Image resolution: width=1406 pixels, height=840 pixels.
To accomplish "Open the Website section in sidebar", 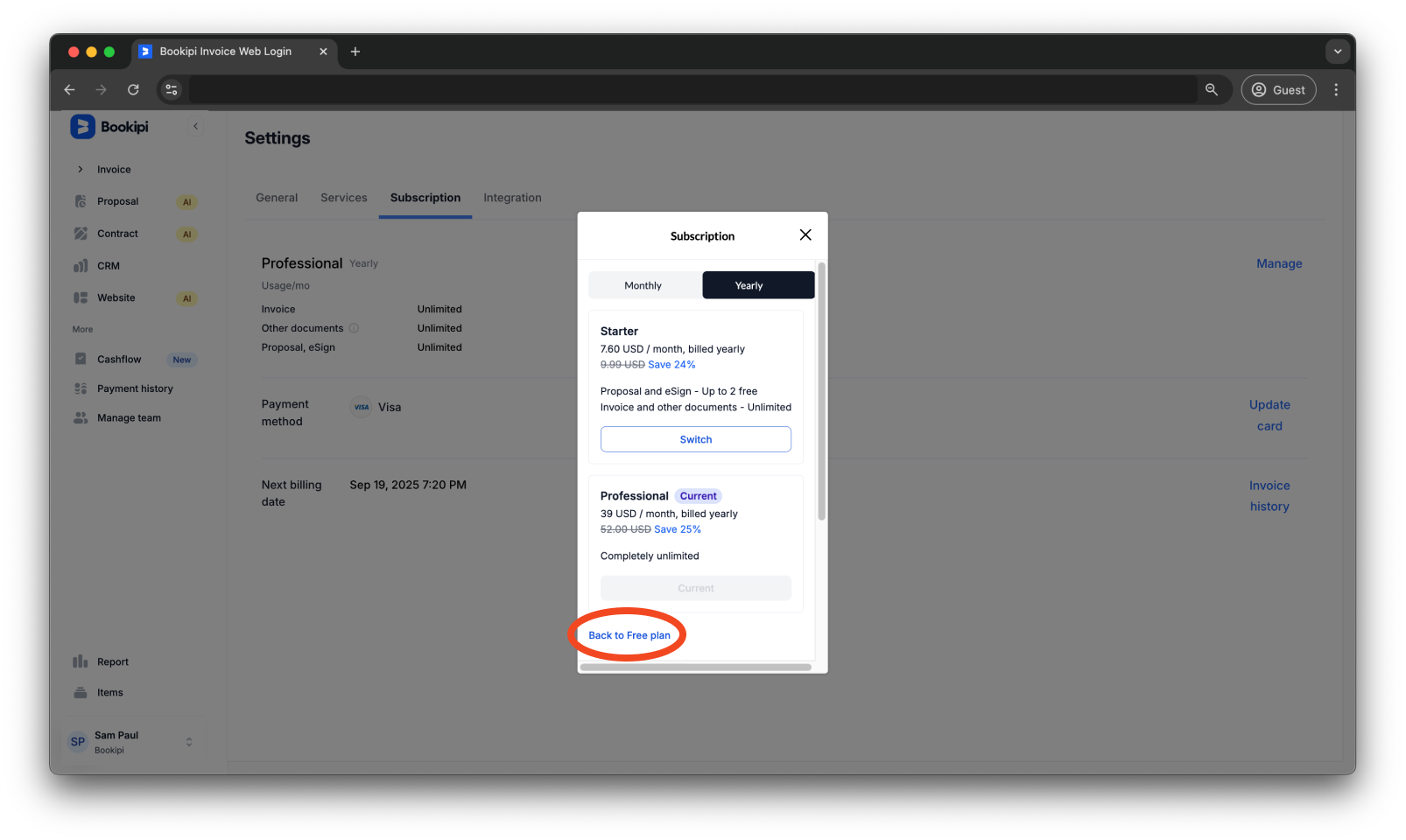I will (x=81, y=297).
